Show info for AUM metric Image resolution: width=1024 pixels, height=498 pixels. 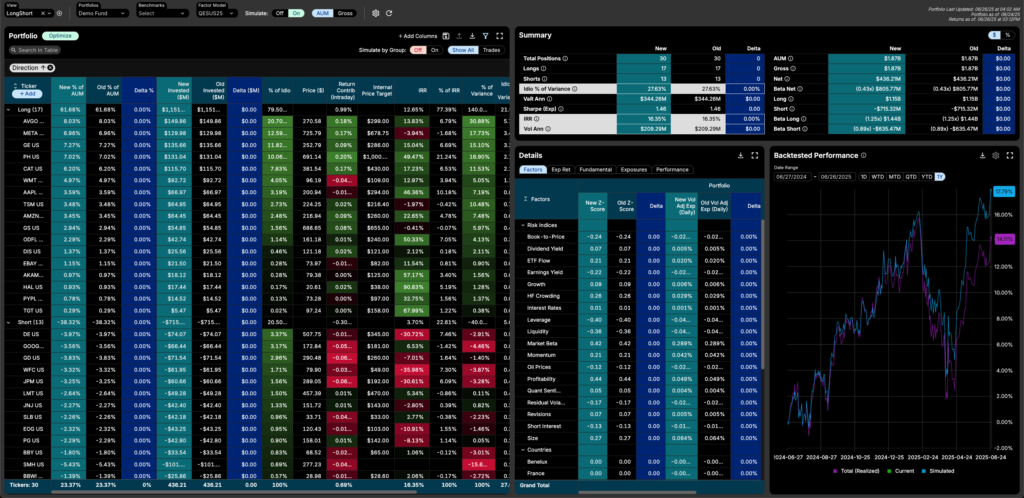(x=790, y=58)
